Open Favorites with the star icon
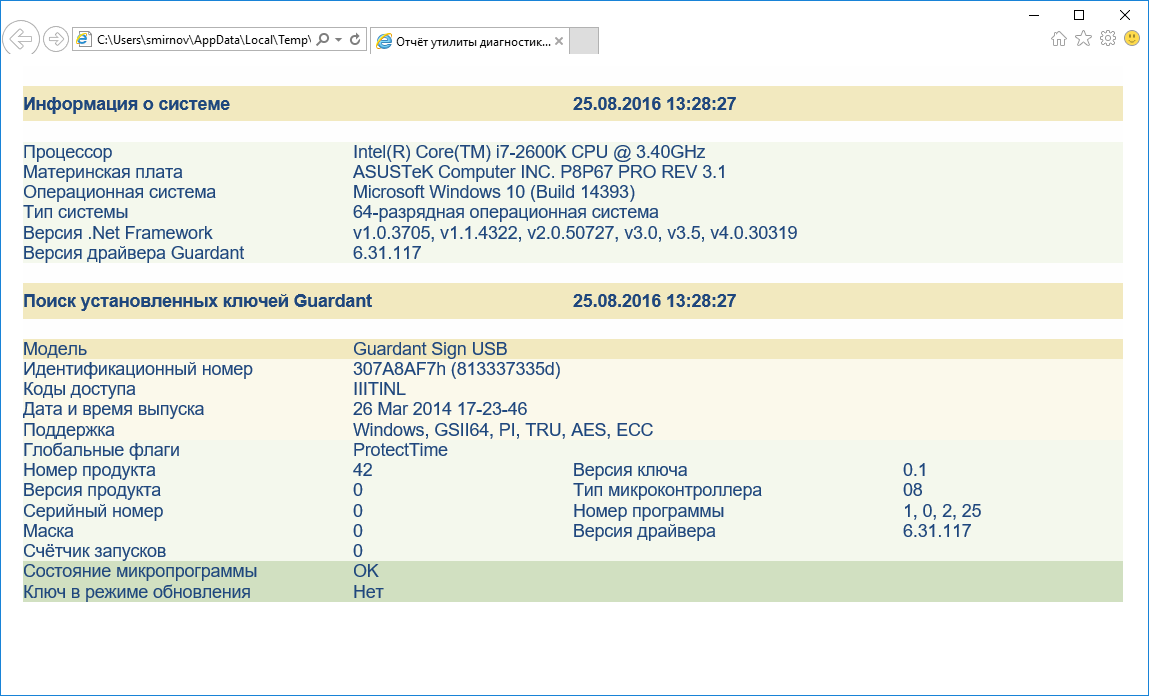Viewport: 1149px width, 696px height. 1083,39
